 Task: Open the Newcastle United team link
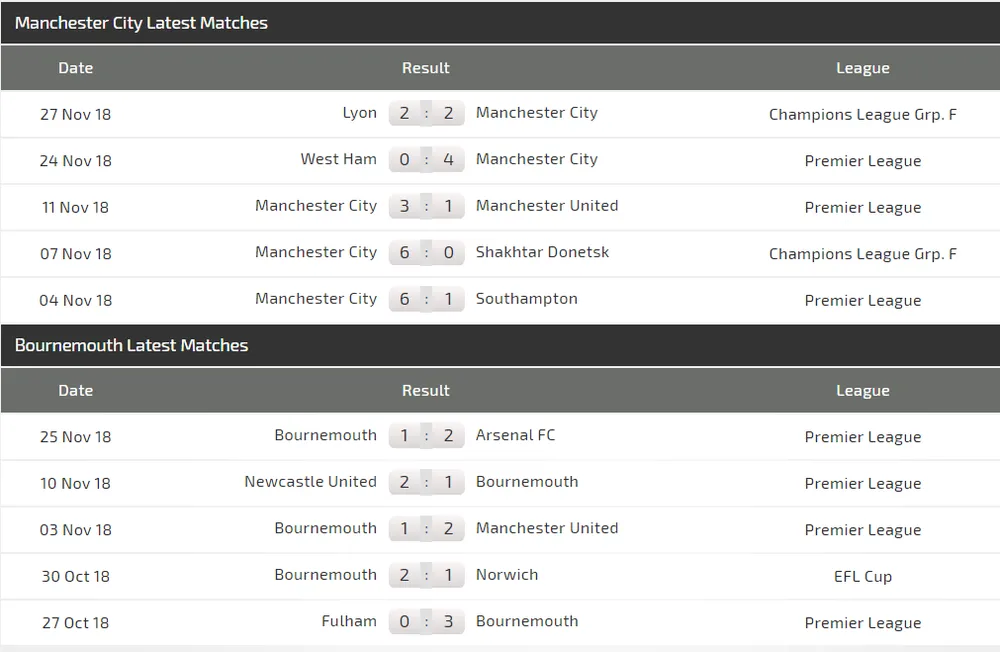tap(311, 482)
